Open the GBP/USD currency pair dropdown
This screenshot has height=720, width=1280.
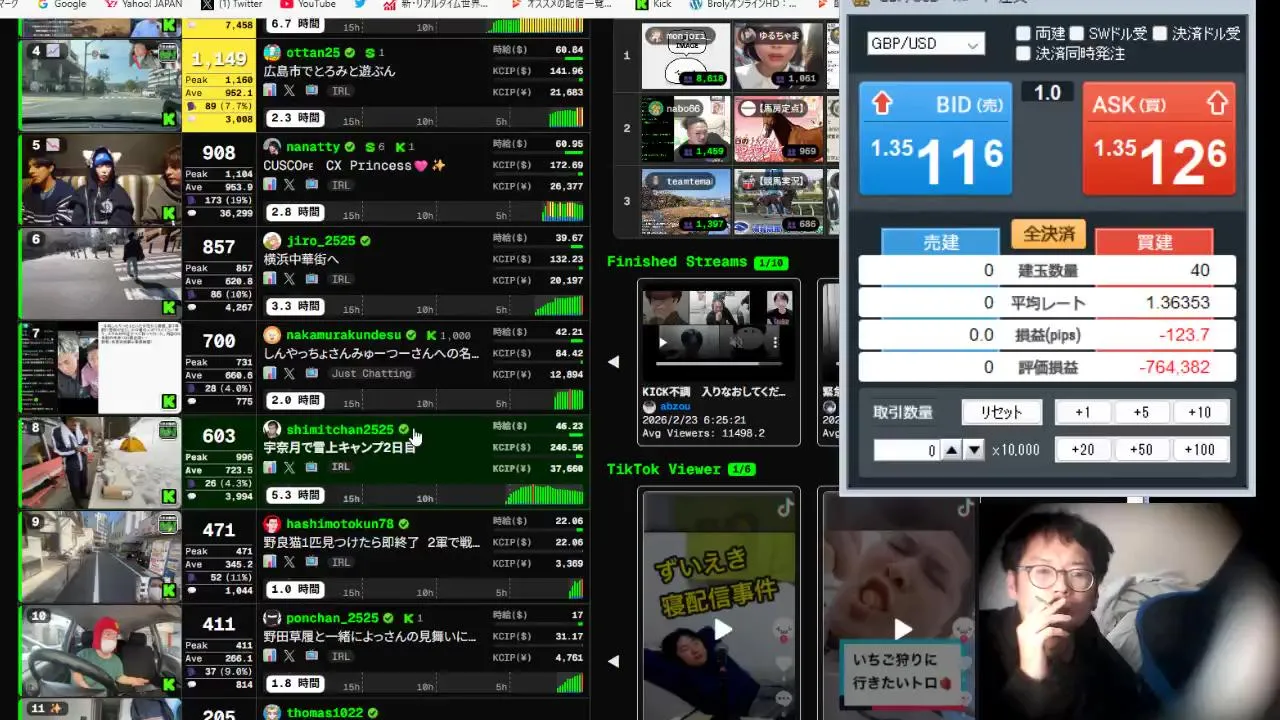[925, 44]
